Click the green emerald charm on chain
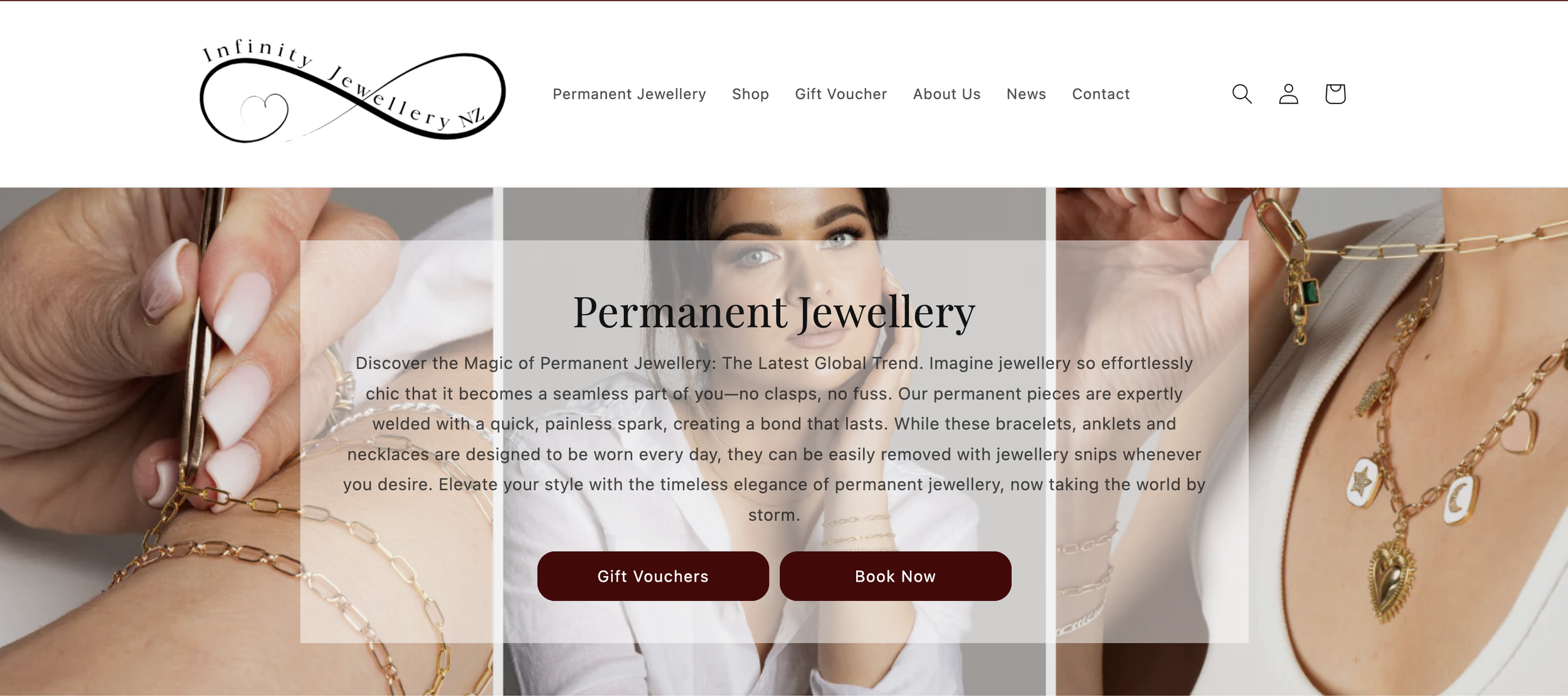The height and width of the screenshot is (699, 1568). coord(1310,292)
